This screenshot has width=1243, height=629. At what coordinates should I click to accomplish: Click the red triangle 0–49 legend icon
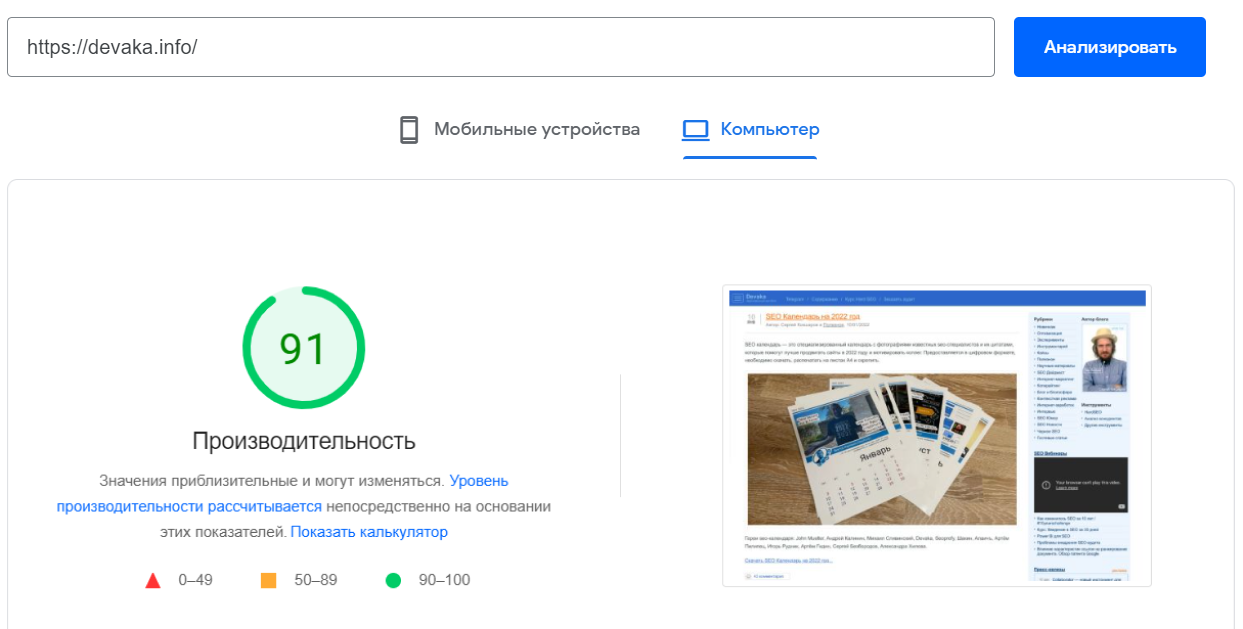click(153, 580)
